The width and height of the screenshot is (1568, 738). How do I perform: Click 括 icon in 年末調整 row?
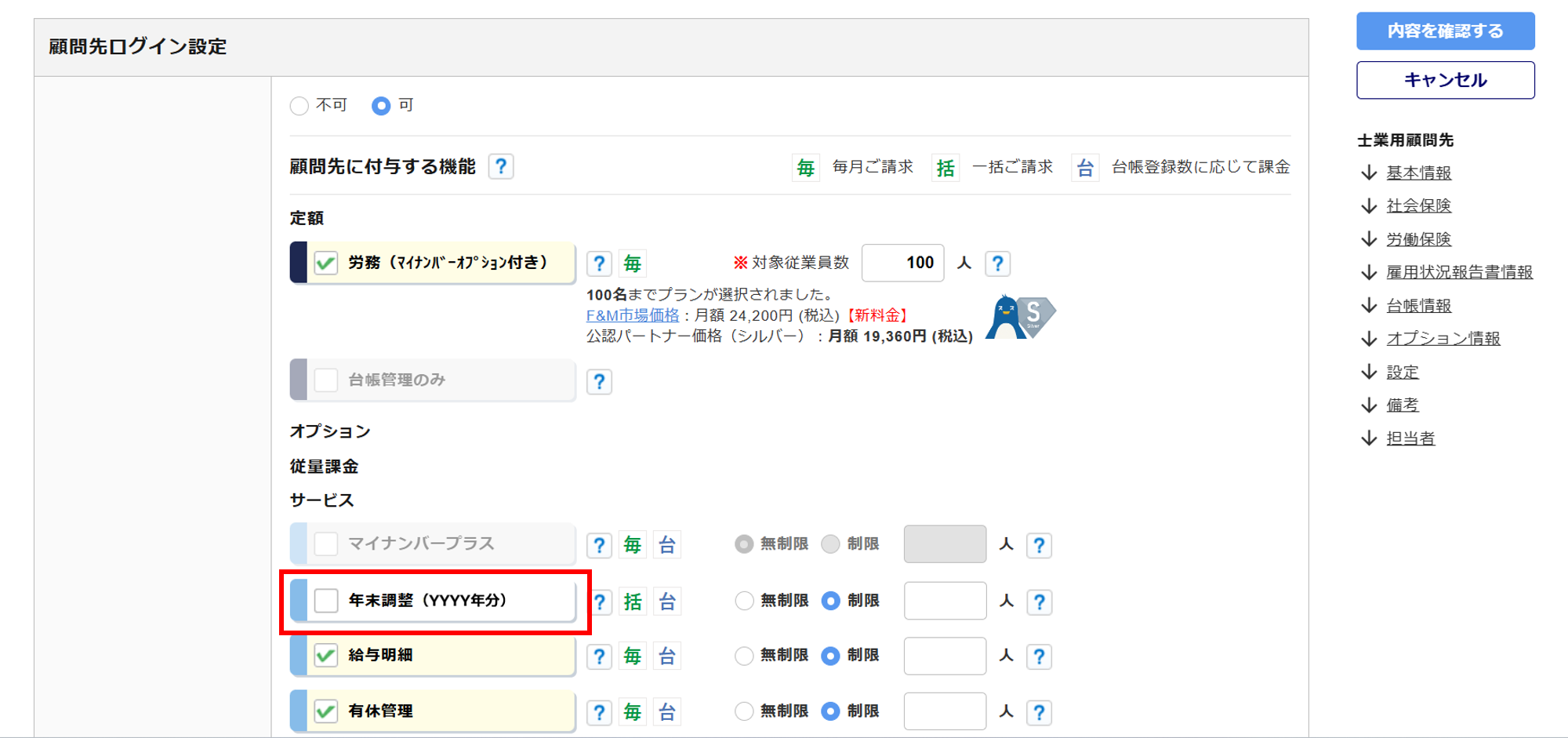[x=633, y=602]
